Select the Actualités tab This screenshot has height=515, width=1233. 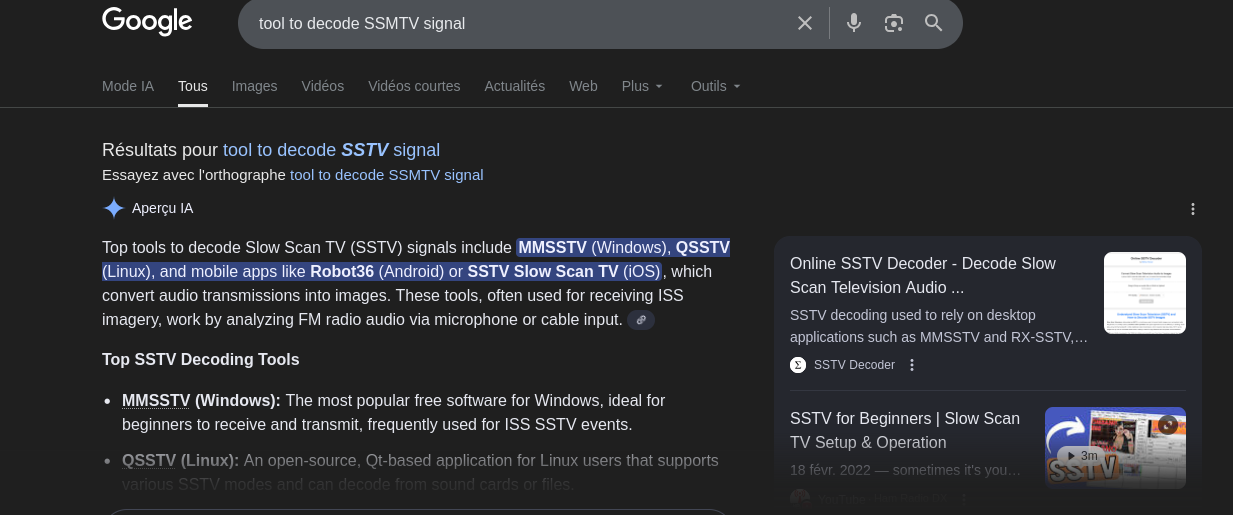(514, 86)
